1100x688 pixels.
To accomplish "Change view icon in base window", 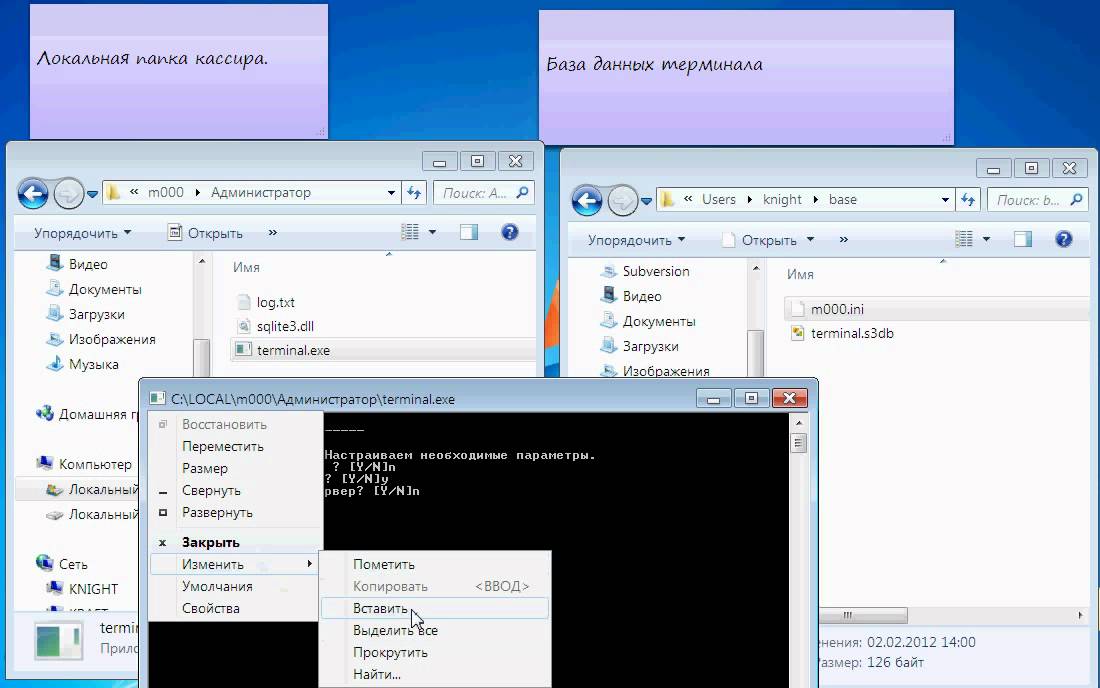I will pos(964,239).
